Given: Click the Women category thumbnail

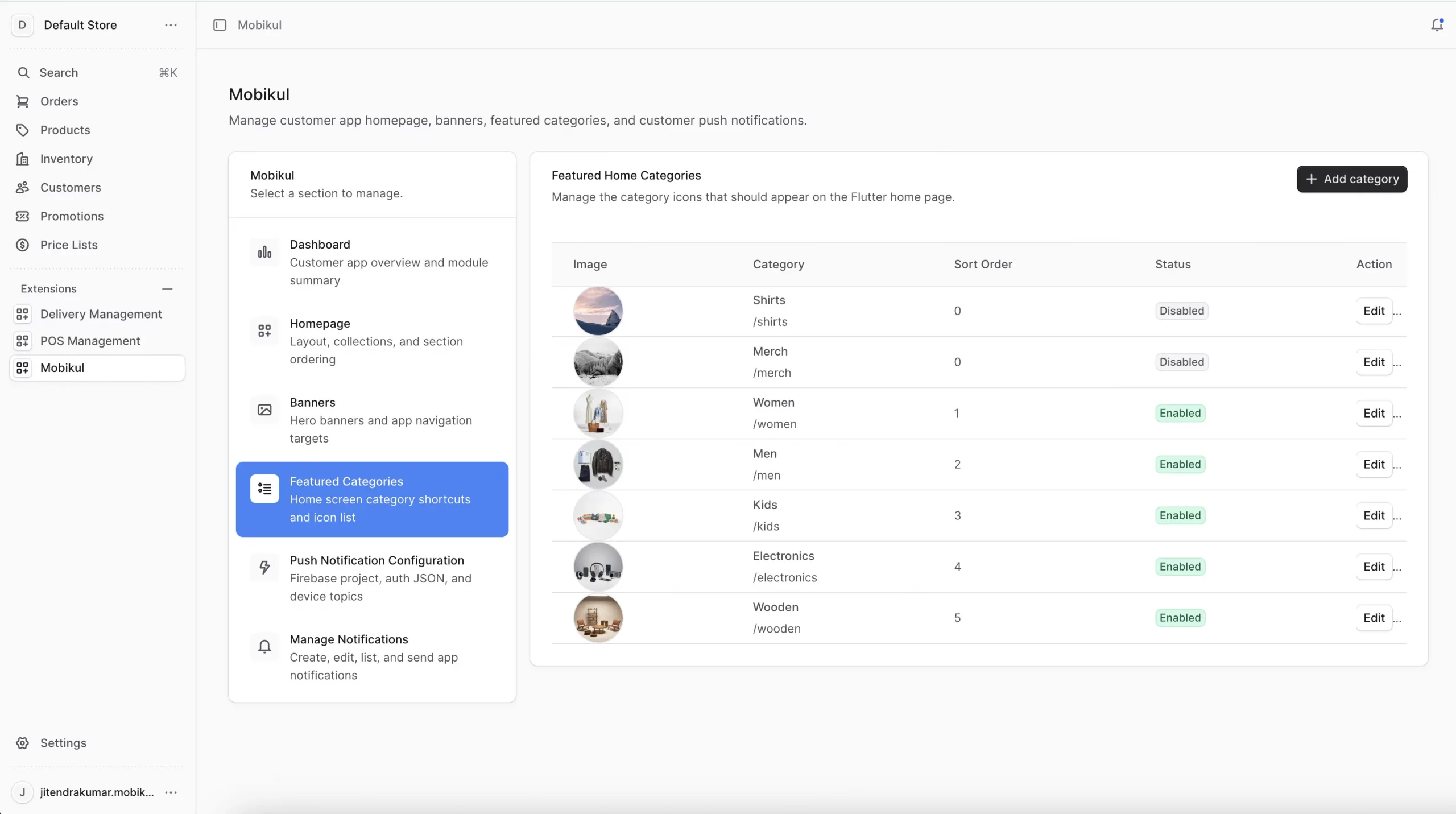Looking at the screenshot, I should (x=598, y=414).
